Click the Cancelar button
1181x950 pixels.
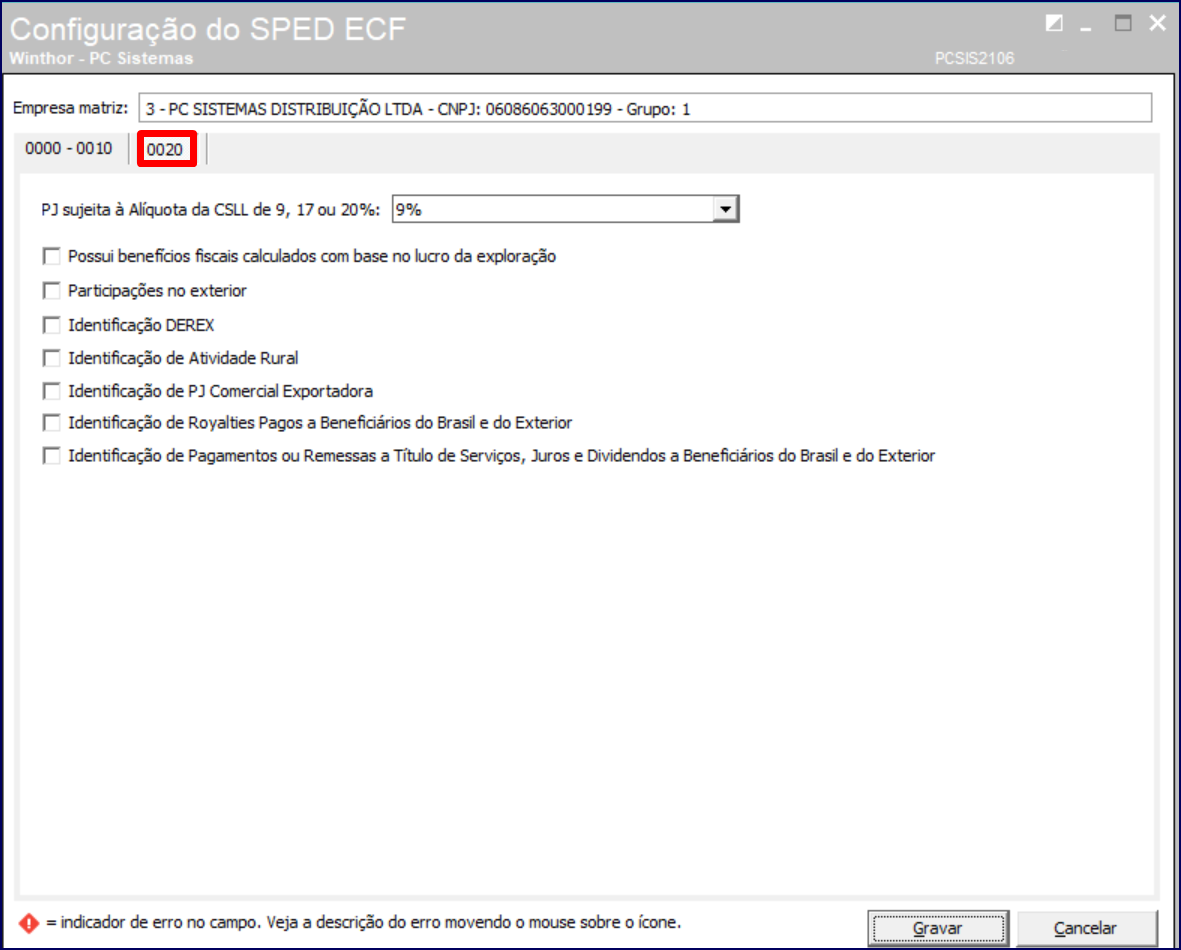click(1086, 928)
